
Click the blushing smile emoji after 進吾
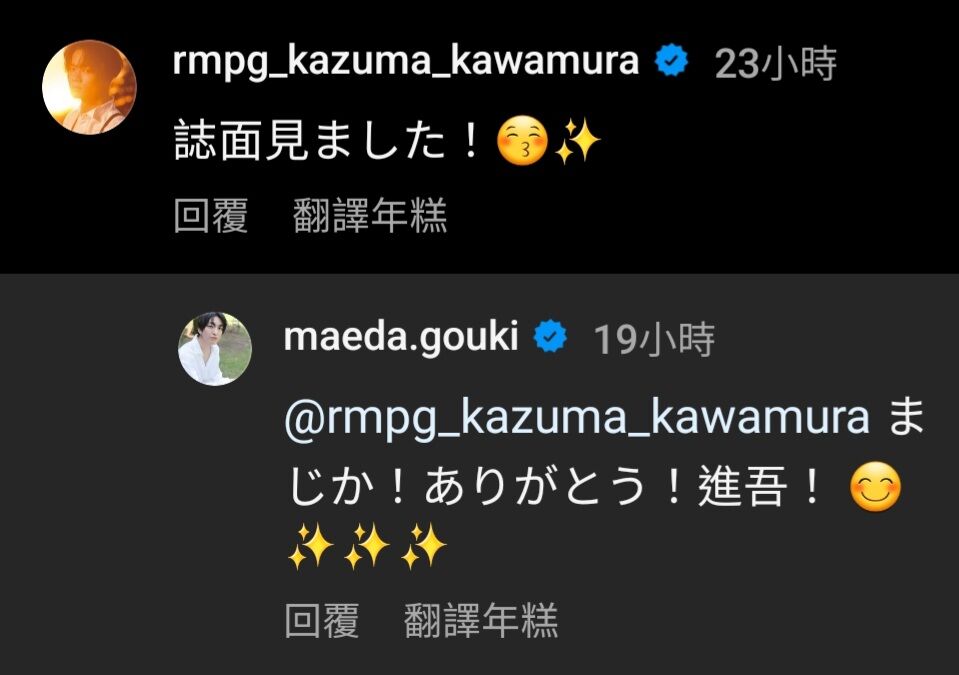[876, 487]
